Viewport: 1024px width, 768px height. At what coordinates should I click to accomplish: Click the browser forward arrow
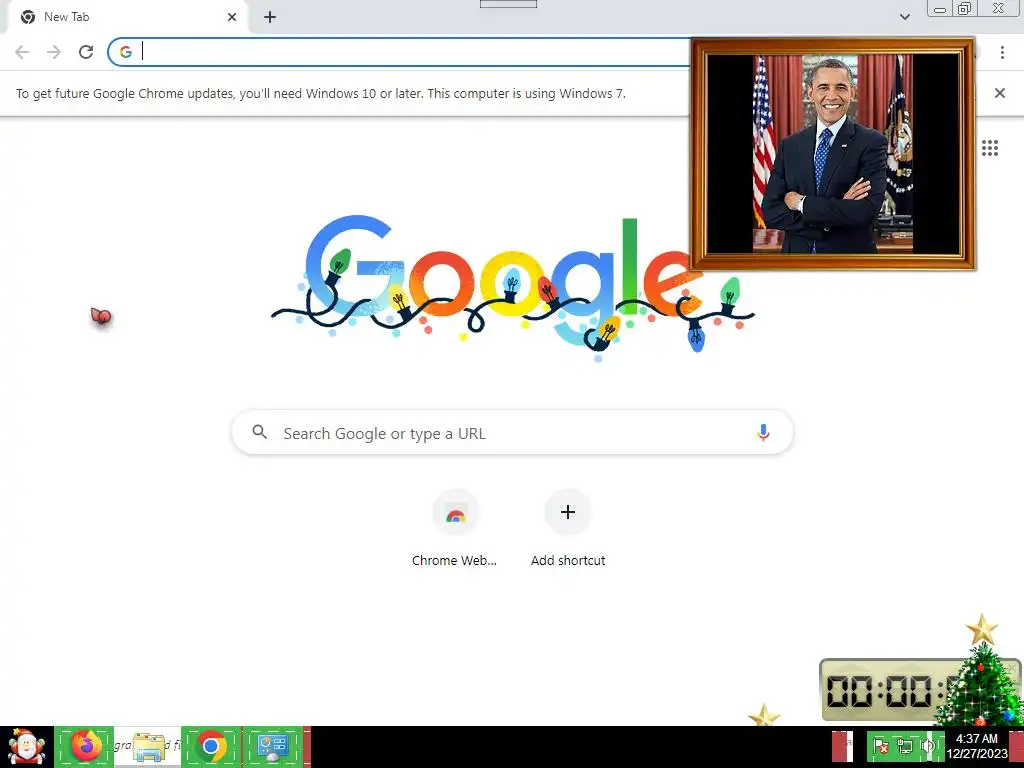tap(54, 52)
